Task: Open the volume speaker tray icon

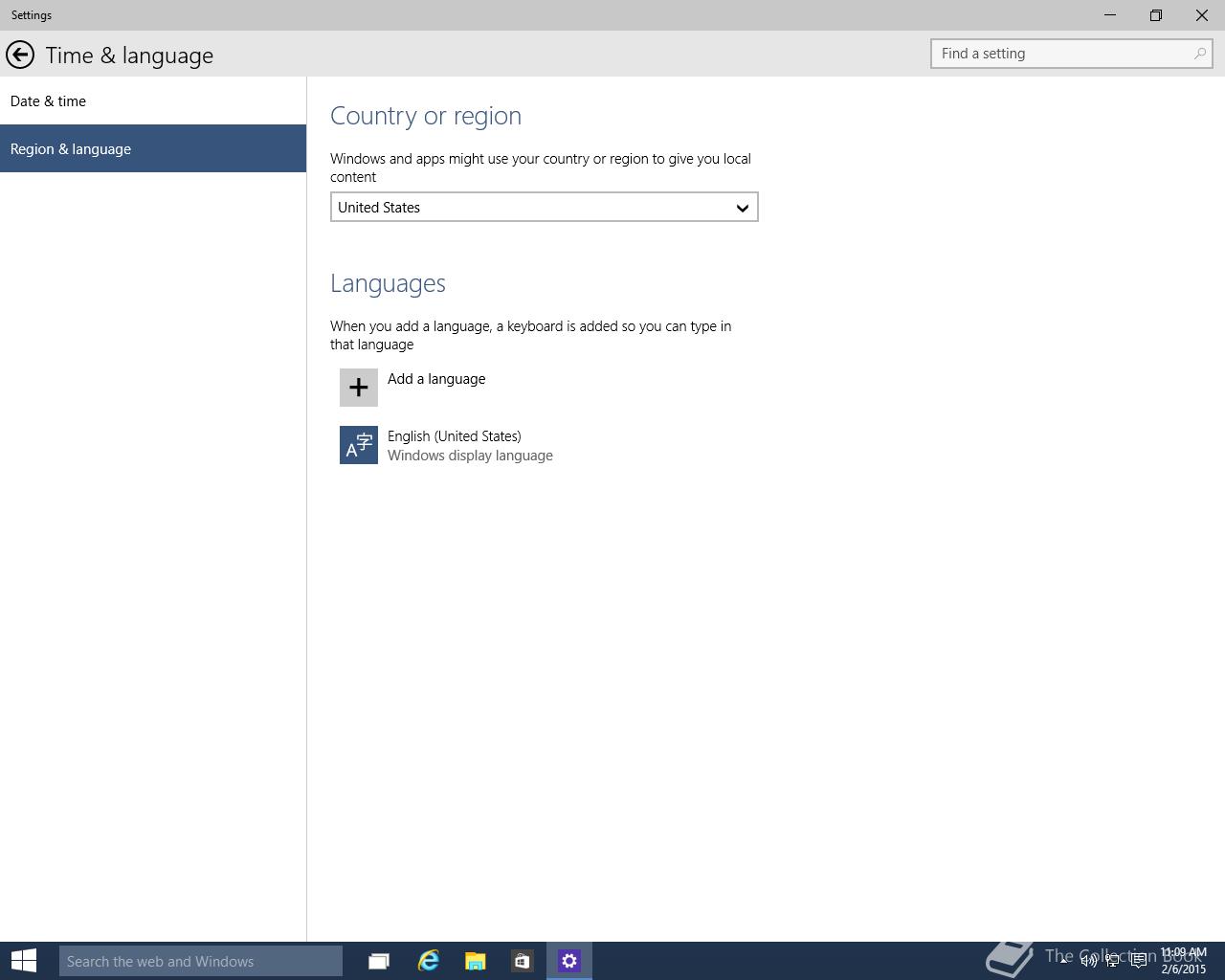Action: click(x=1089, y=960)
